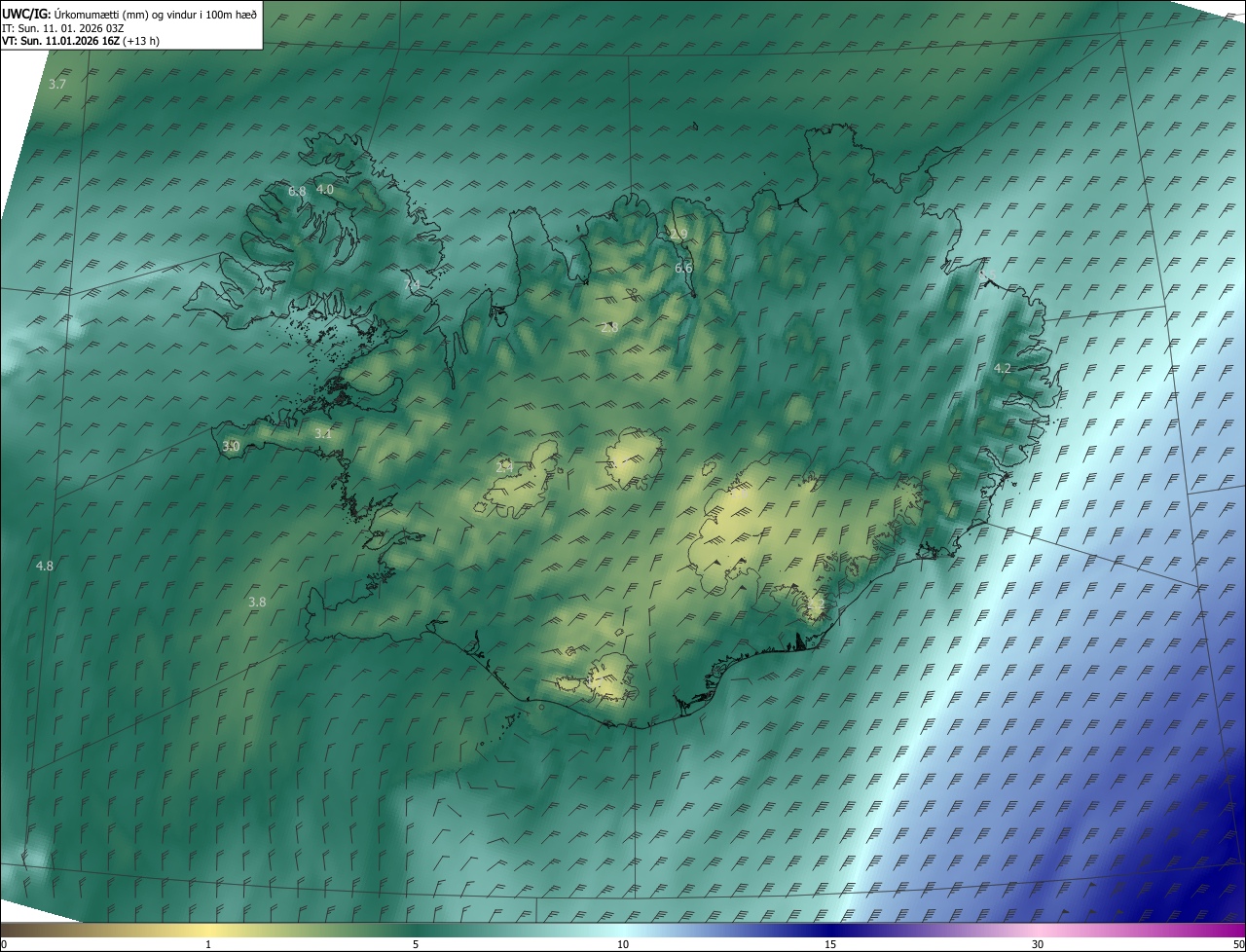Select the 30 mark on the color legend

click(x=1038, y=944)
